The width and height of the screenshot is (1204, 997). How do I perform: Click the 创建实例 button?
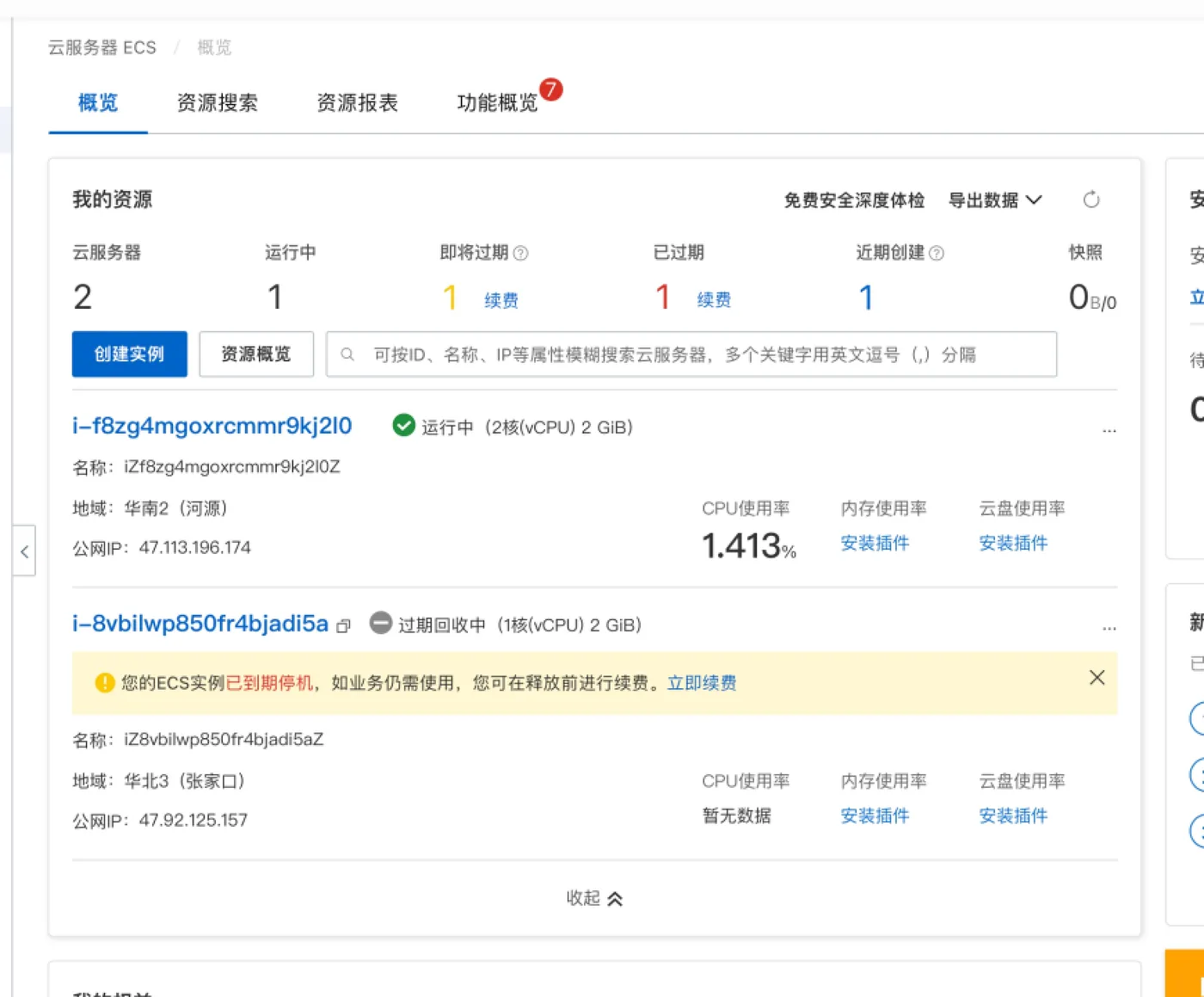click(129, 354)
